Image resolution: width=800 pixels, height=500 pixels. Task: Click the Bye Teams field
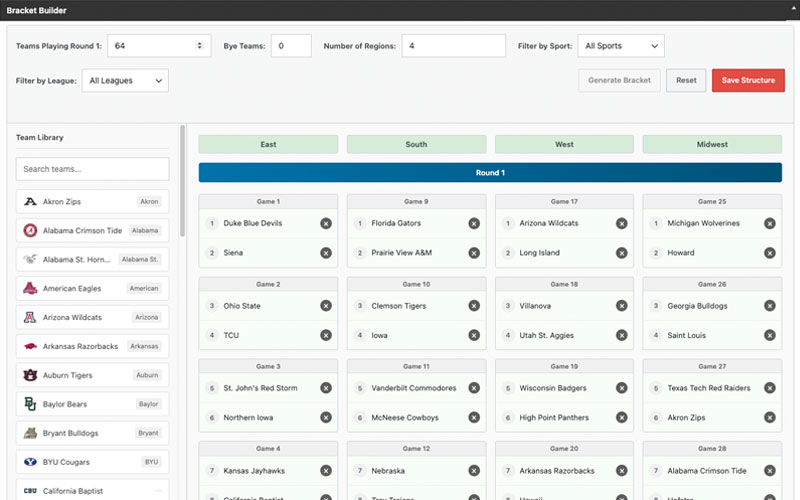pos(291,46)
